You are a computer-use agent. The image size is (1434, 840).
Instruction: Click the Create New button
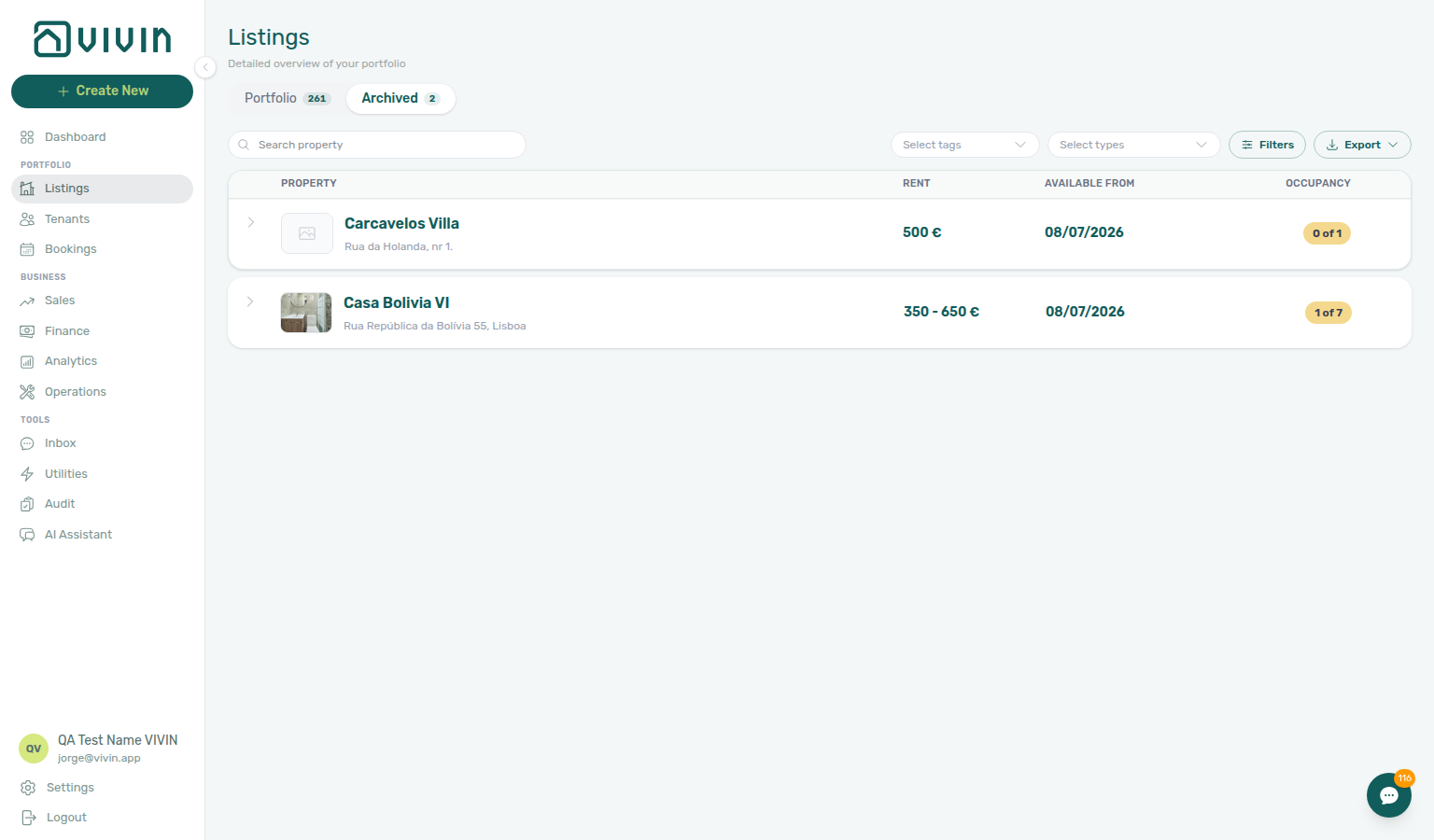click(102, 91)
